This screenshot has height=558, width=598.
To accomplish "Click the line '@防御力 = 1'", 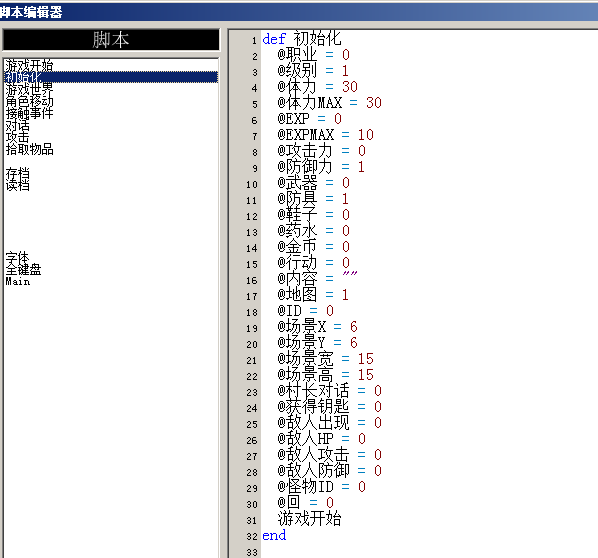I will (x=322, y=167).
